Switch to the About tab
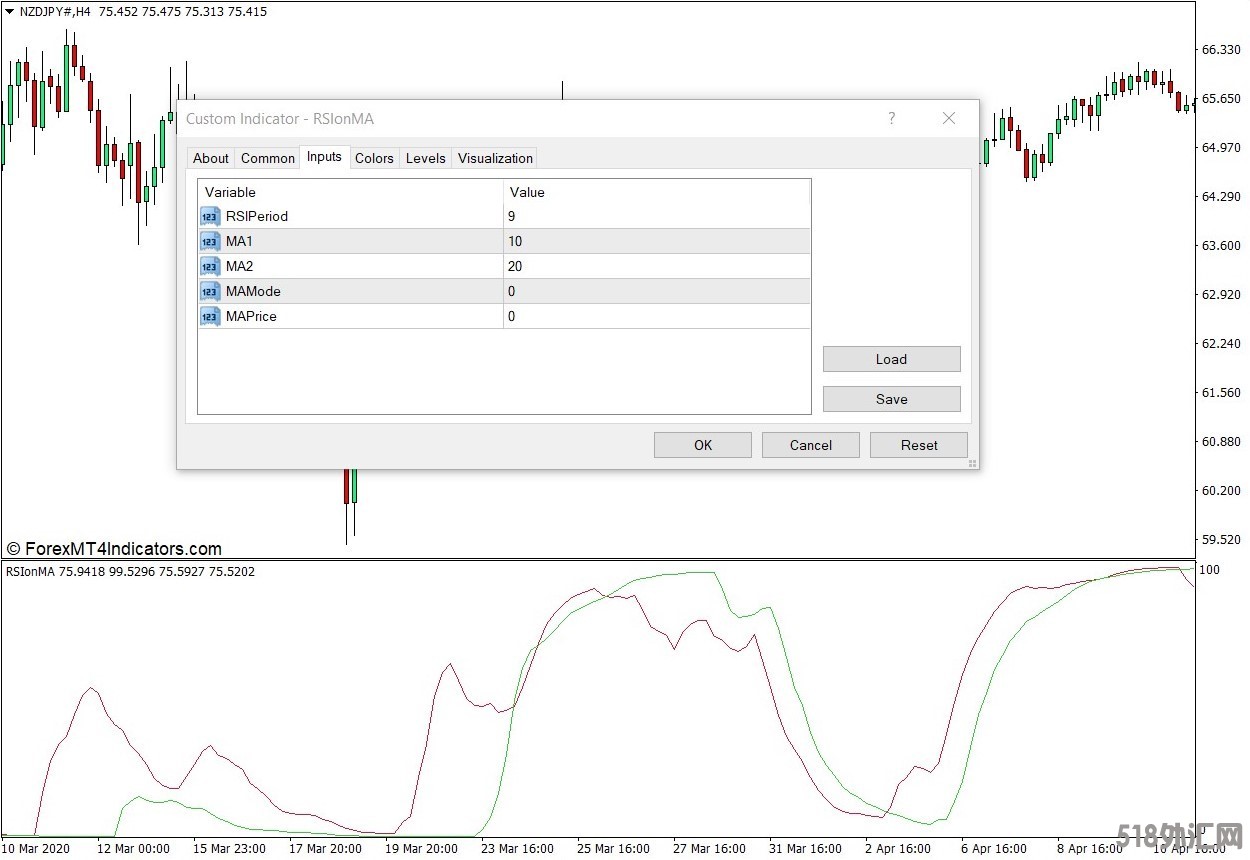 pyautogui.click(x=211, y=158)
